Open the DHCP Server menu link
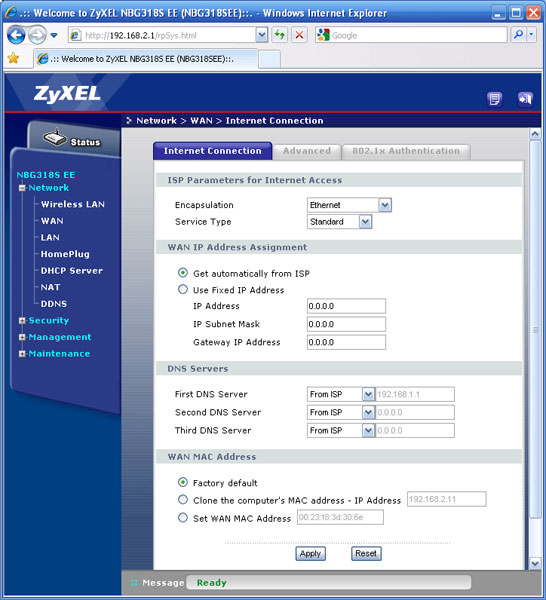This screenshot has width=546, height=600. [72, 271]
